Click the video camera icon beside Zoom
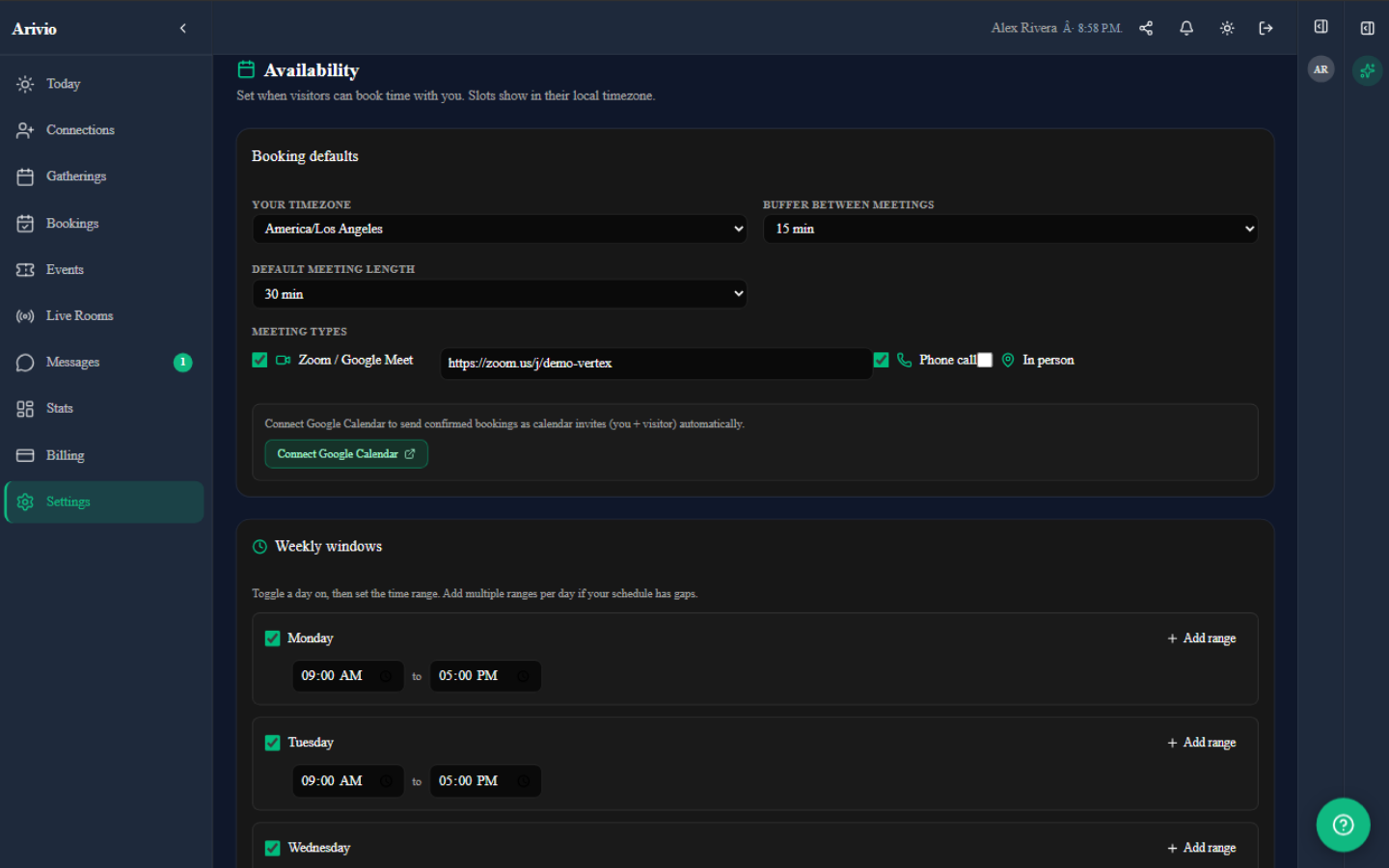 click(x=283, y=360)
